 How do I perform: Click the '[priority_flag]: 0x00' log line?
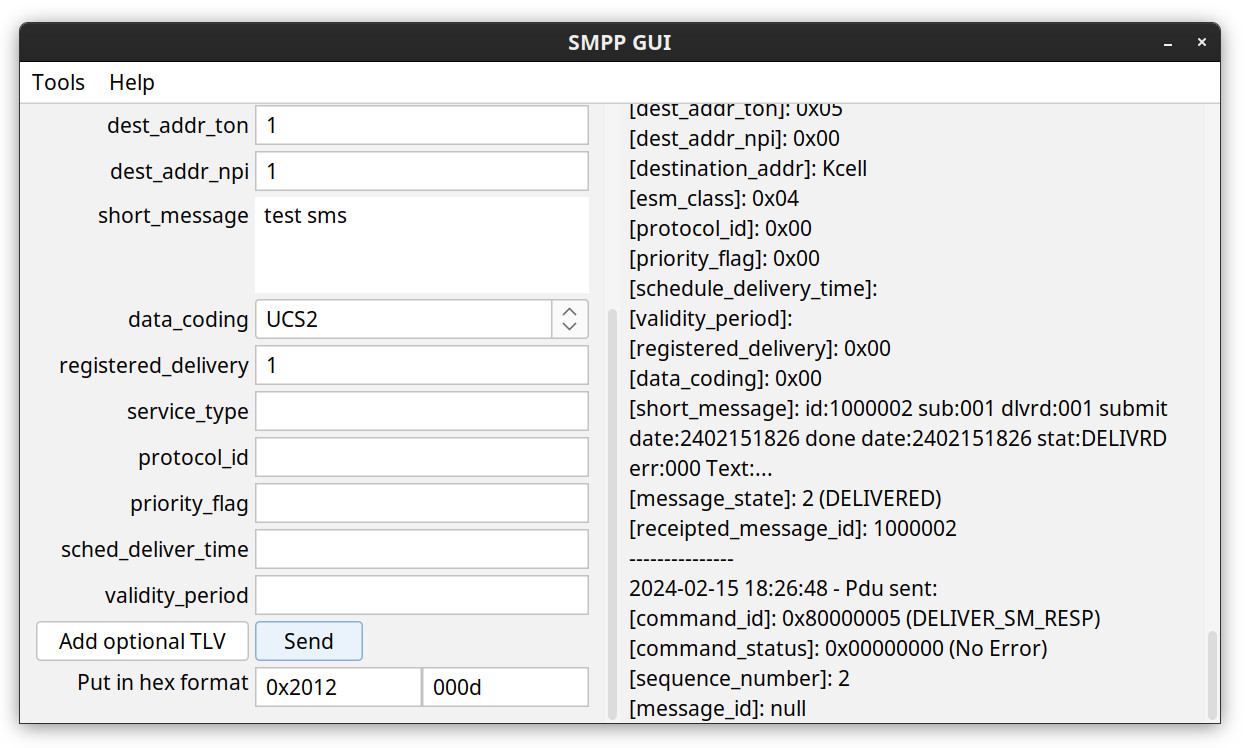[x=724, y=258]
